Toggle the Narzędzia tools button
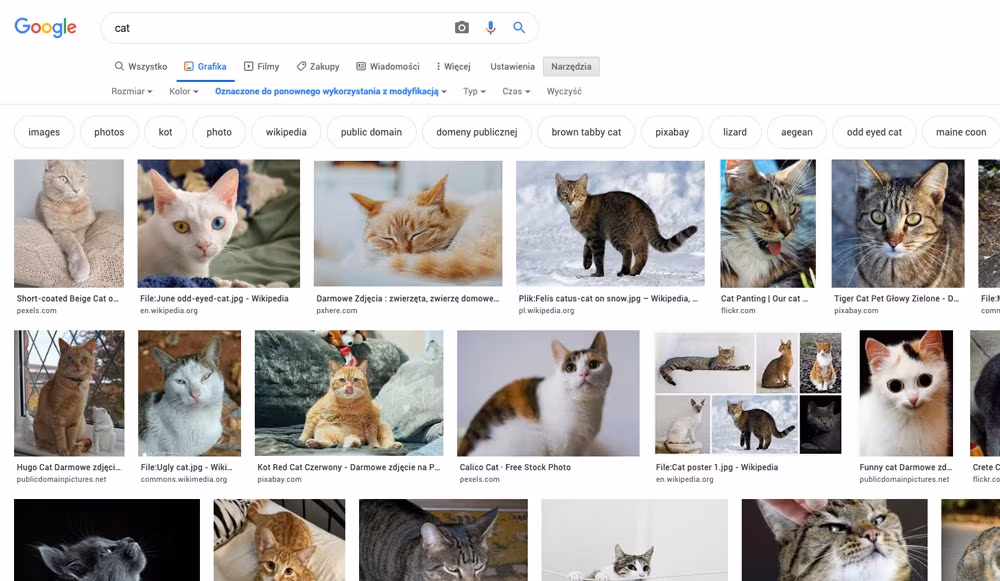Viewport: 1000px width, 581px height. [x=571, y=66]
